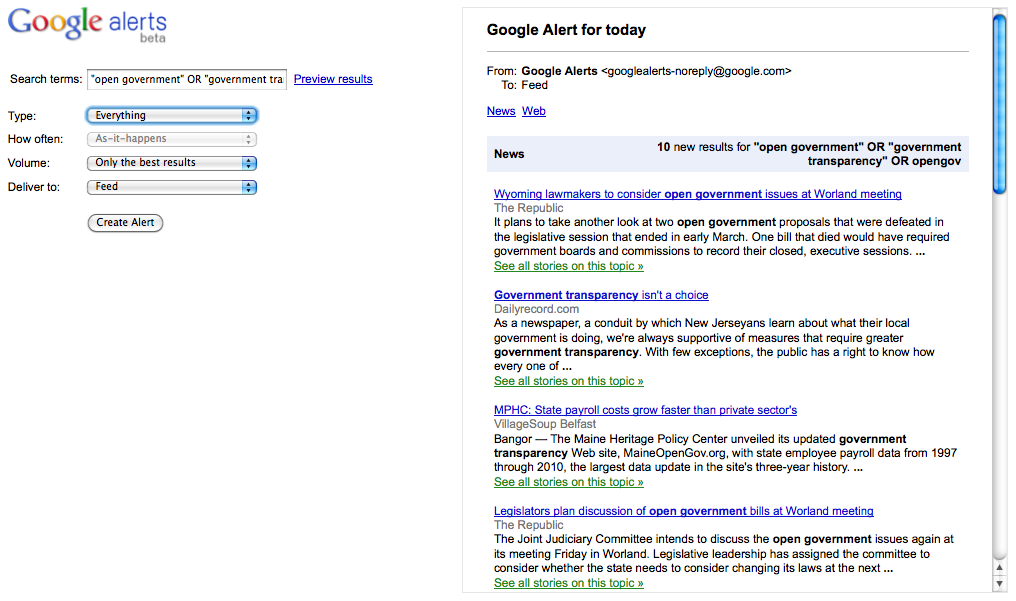Open Government transparency isn't a choice article
The width and height of the screenshot is (1016, 601).
click(x=601, y=295)
